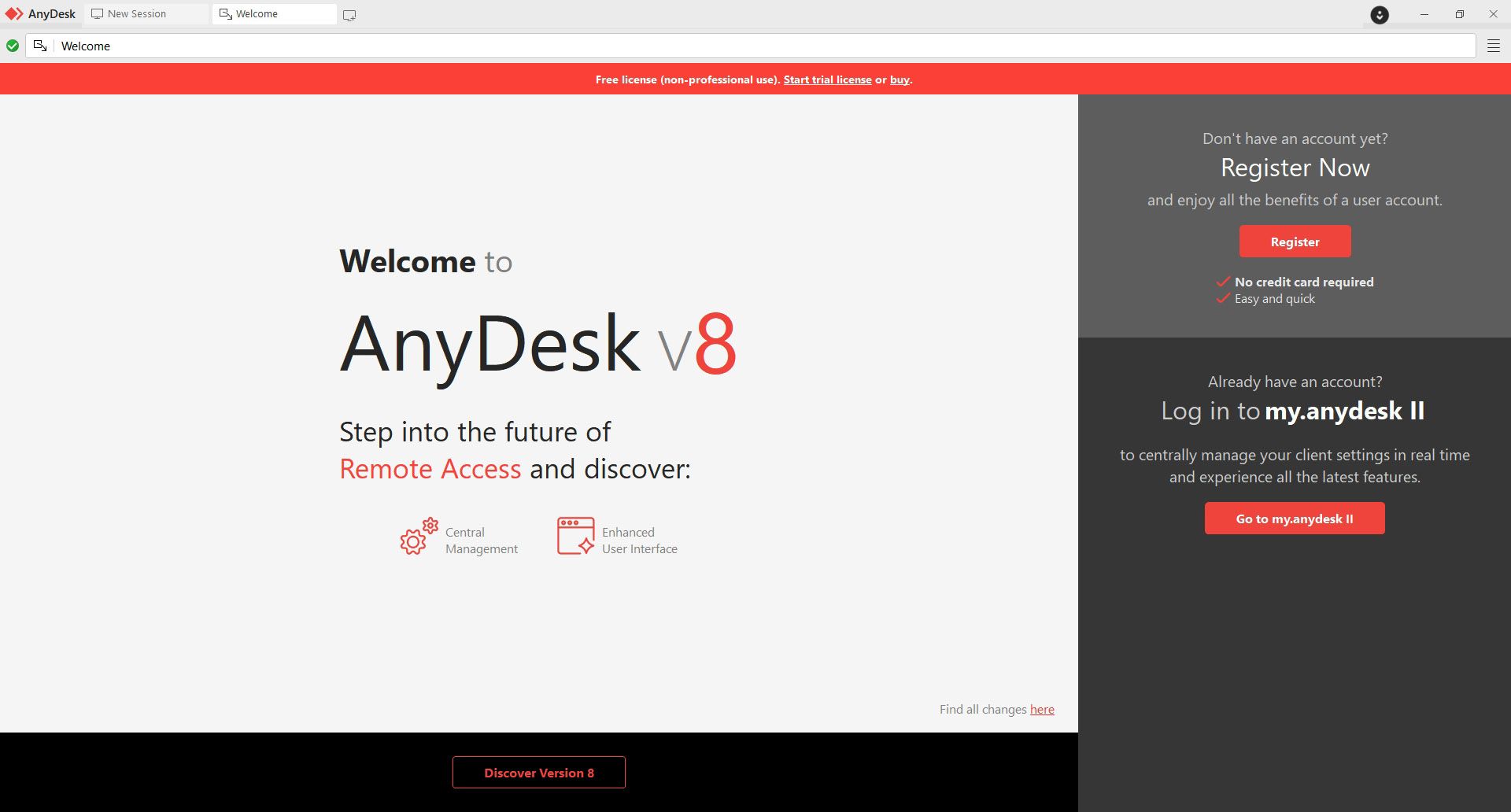
Task: Click the 'Register Now' heading text
Action: point(1295,168)
